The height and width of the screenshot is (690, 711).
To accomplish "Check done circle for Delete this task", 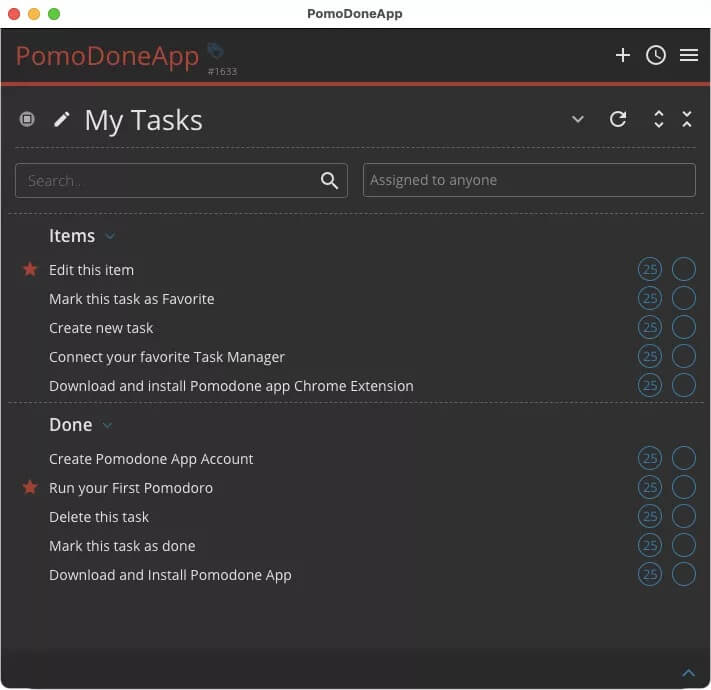I will [683, 516].
